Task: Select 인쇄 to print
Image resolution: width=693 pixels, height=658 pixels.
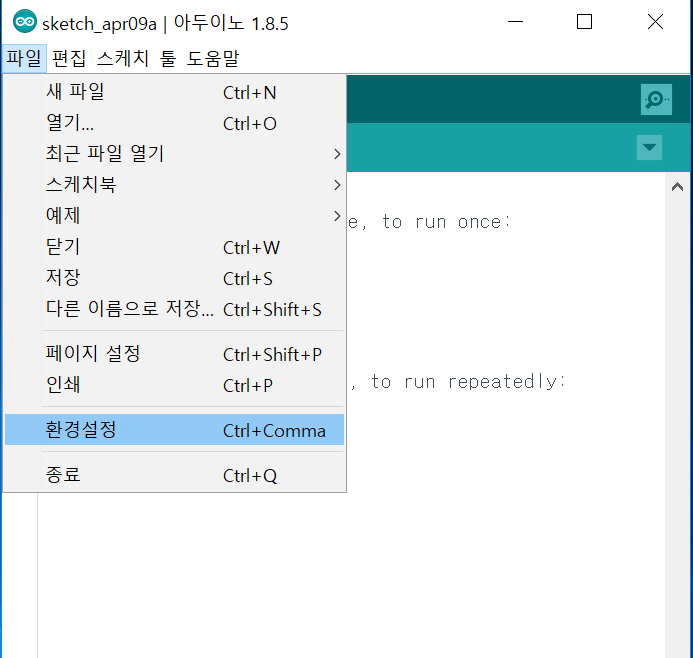Action: tap(175, 385)
